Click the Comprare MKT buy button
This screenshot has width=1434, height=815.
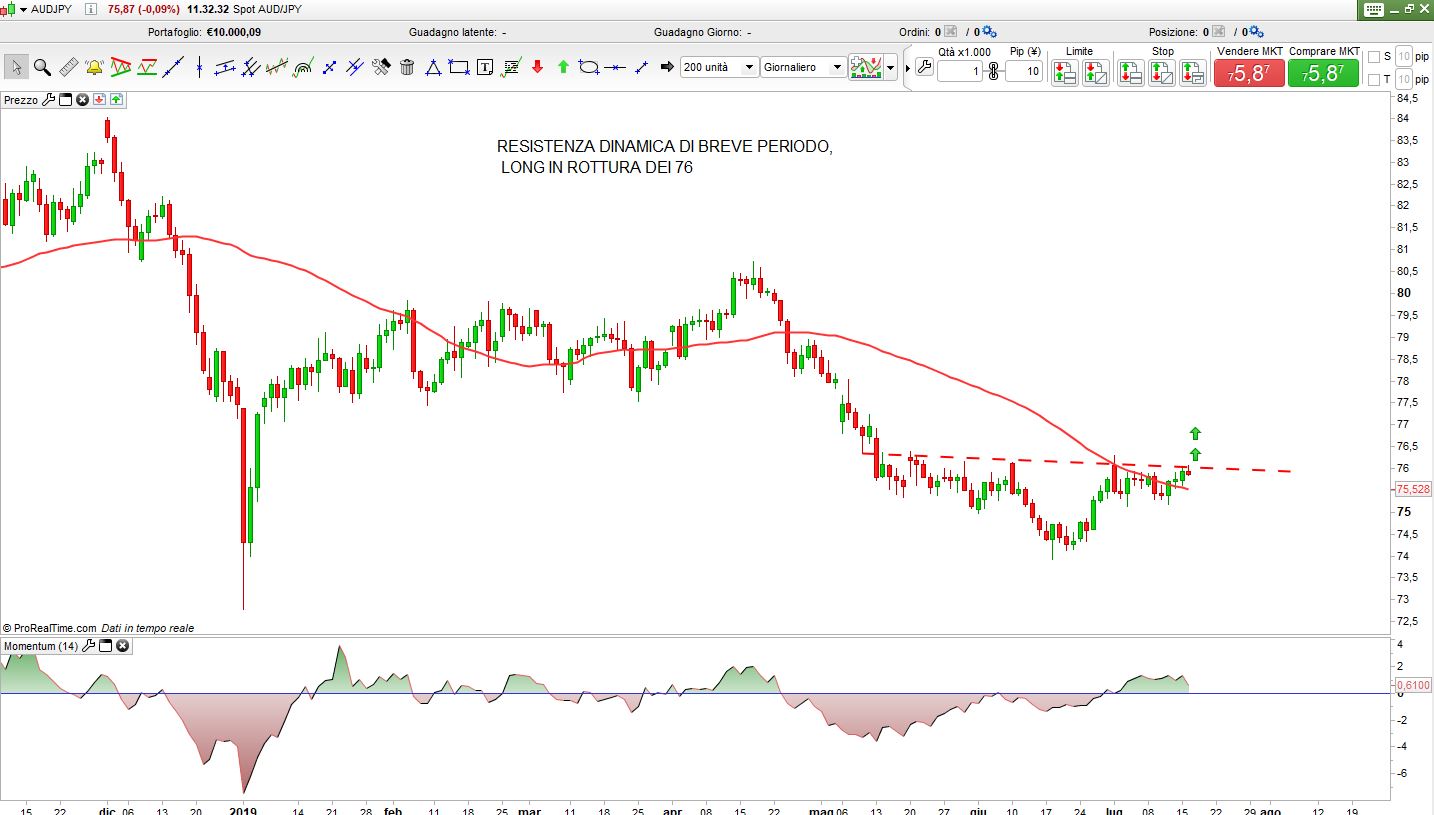click(1323, 73)
